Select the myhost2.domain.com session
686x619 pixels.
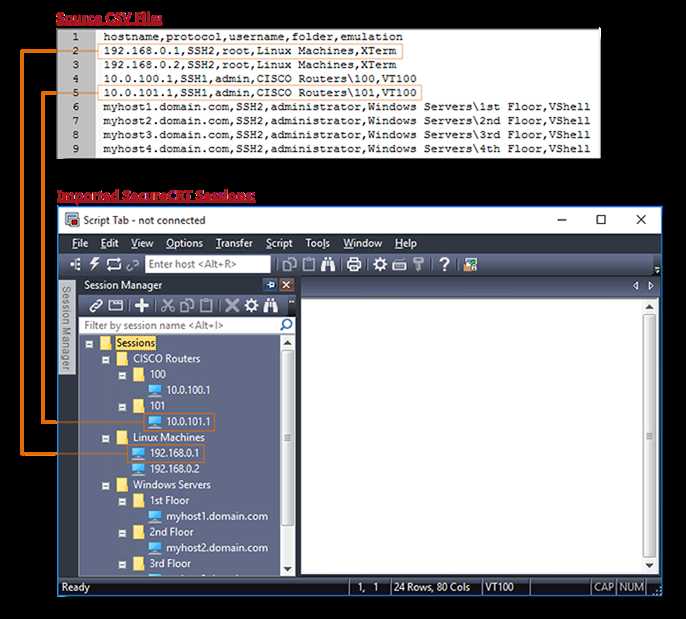coord(217,548)
